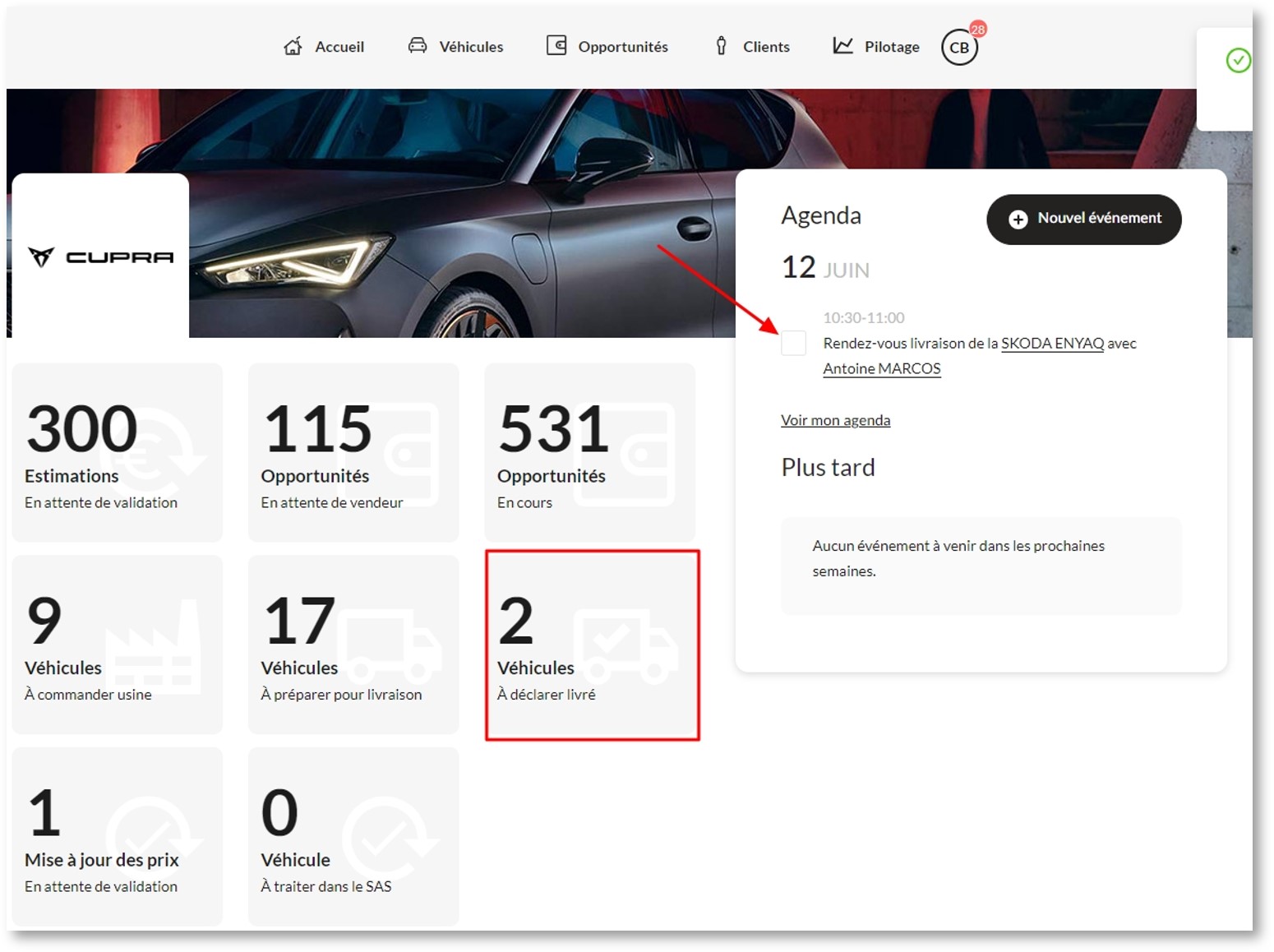Click the CUPRA brand logo
This screenshot has width=1274, height=952.
coord(100,256)
